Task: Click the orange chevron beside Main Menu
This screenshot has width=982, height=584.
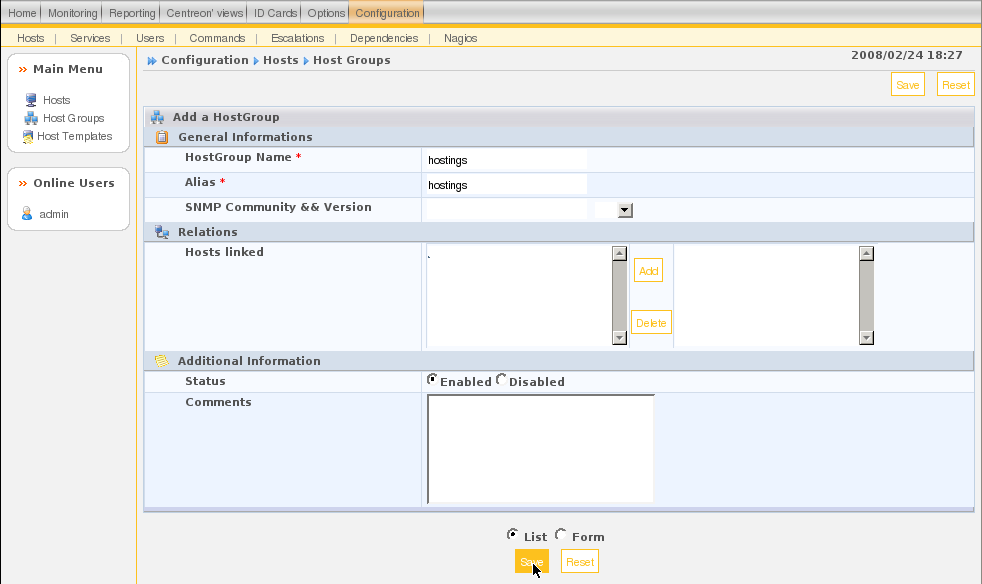Action: tap(23, 70)
